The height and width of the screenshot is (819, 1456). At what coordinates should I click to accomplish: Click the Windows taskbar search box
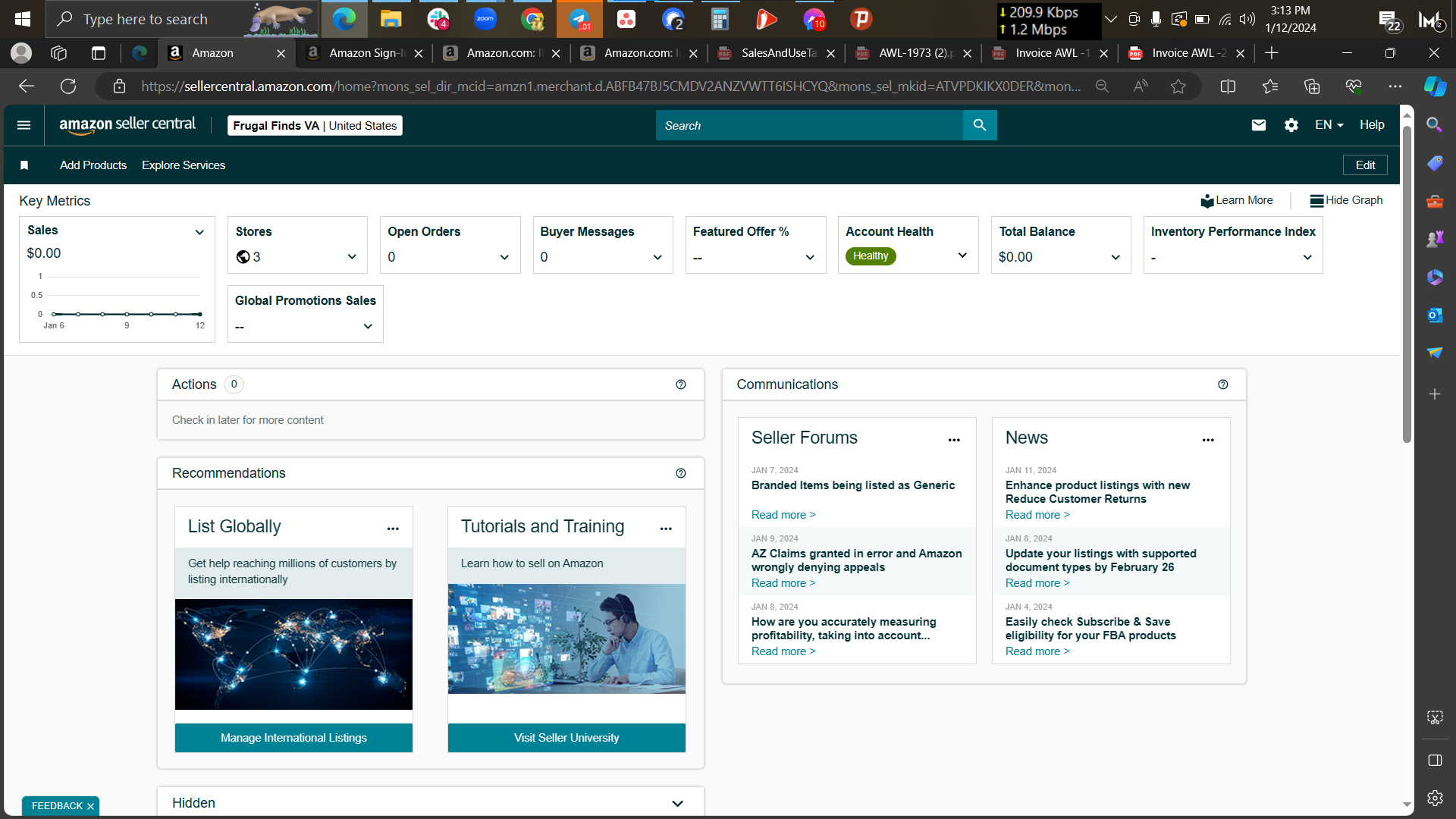coord(182,19)
